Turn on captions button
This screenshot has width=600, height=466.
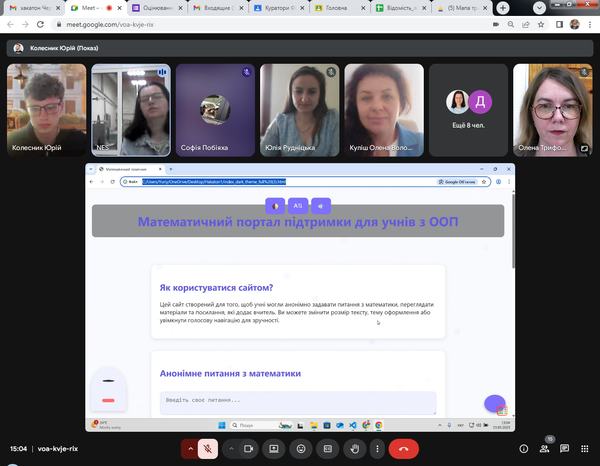pos(326,449)
